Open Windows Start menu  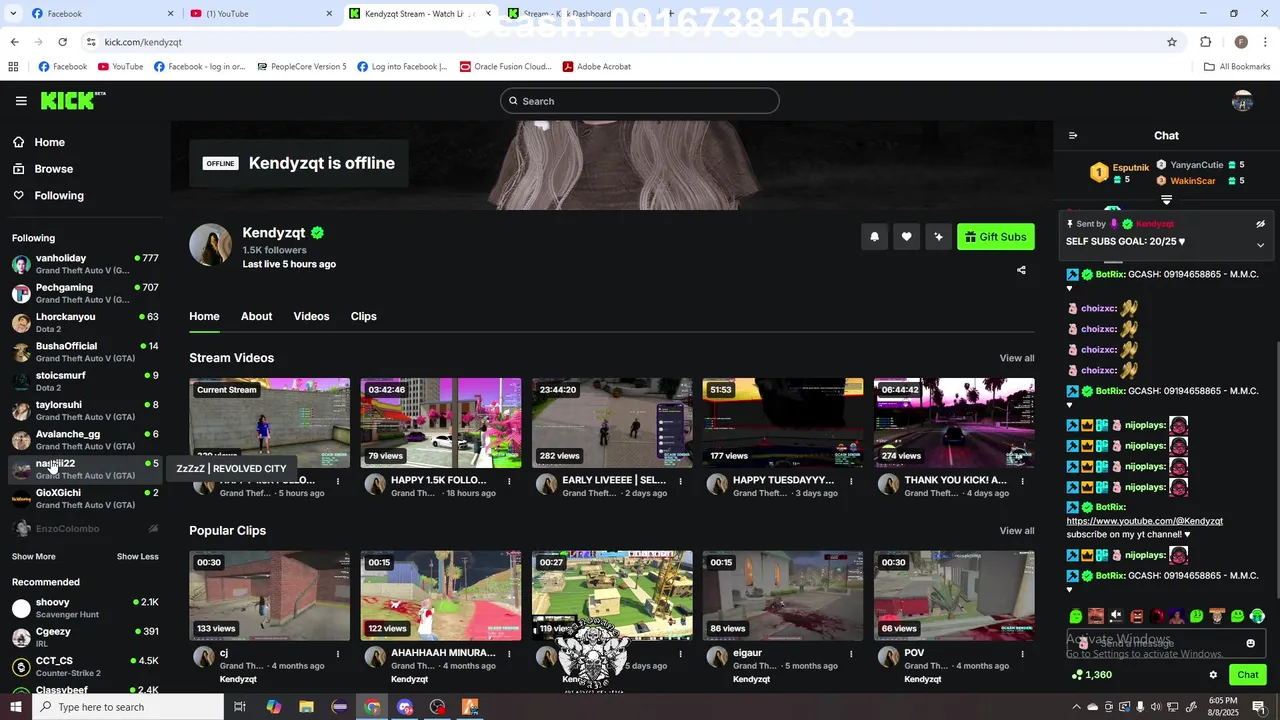tap(15, 707)
